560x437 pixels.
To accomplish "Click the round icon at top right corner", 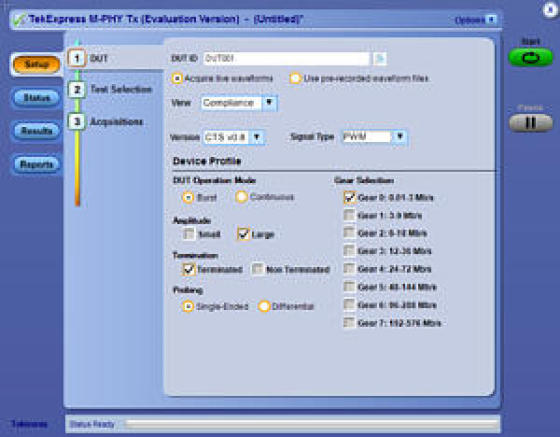I will click(550, 10).
